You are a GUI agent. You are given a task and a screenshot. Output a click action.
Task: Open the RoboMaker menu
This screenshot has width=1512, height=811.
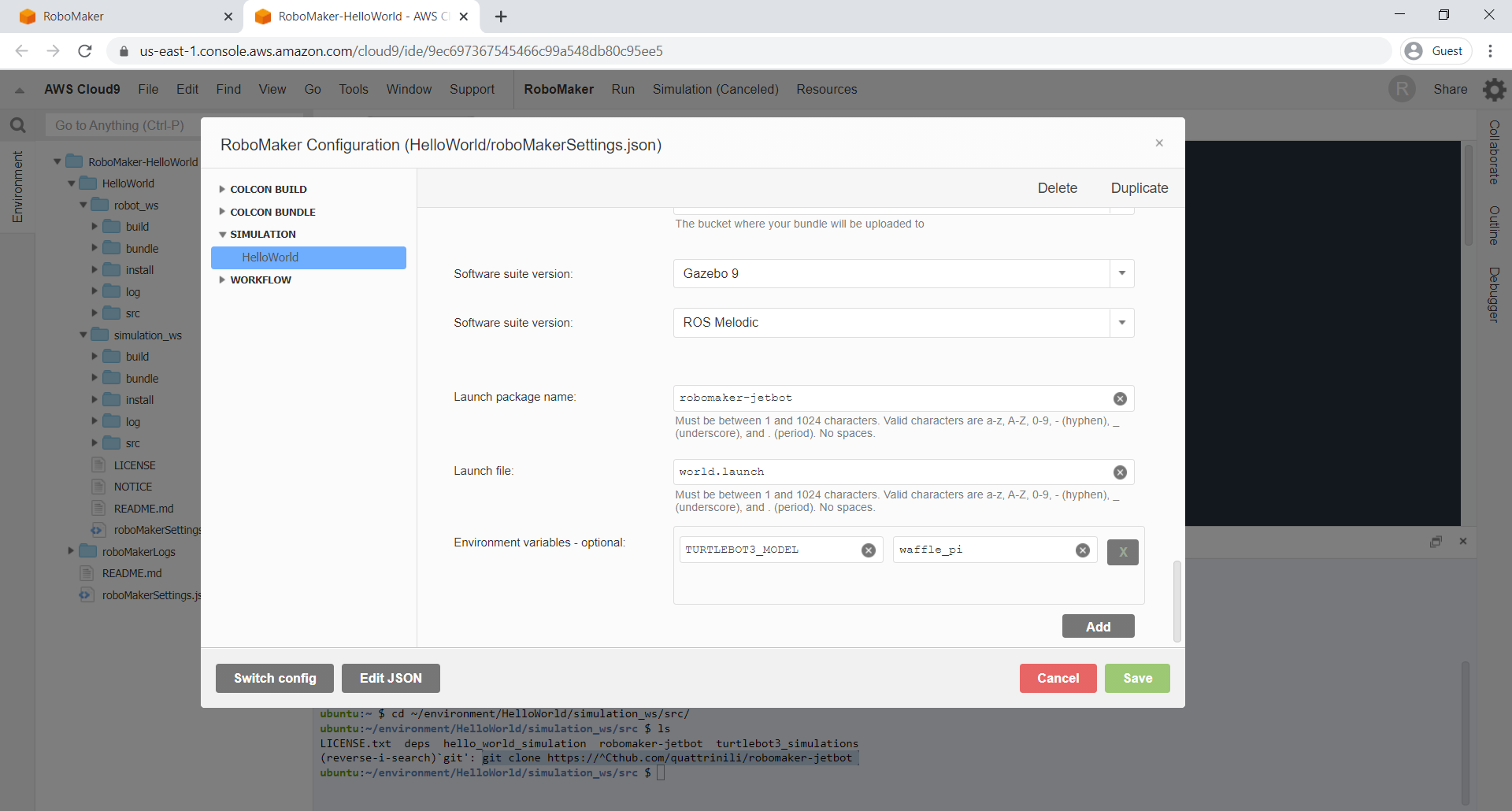pos(559,90)
